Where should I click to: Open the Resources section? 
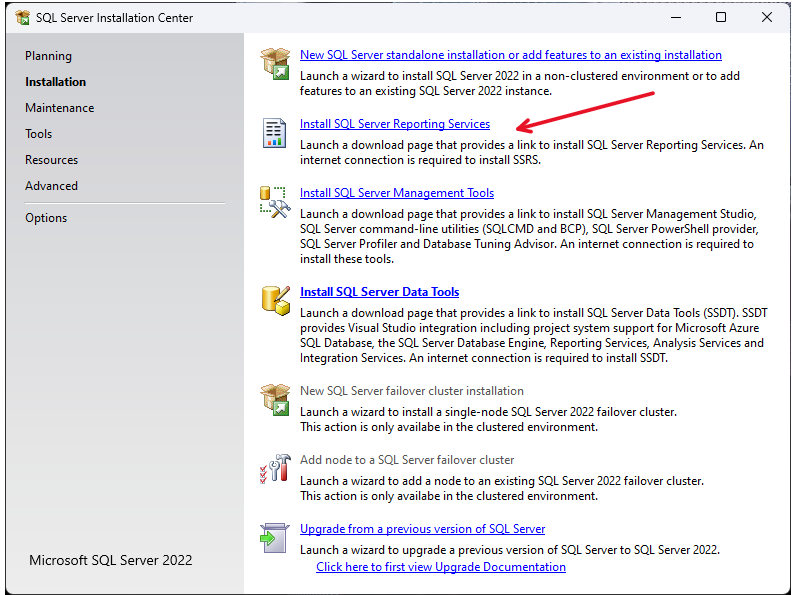click(52, 160)
